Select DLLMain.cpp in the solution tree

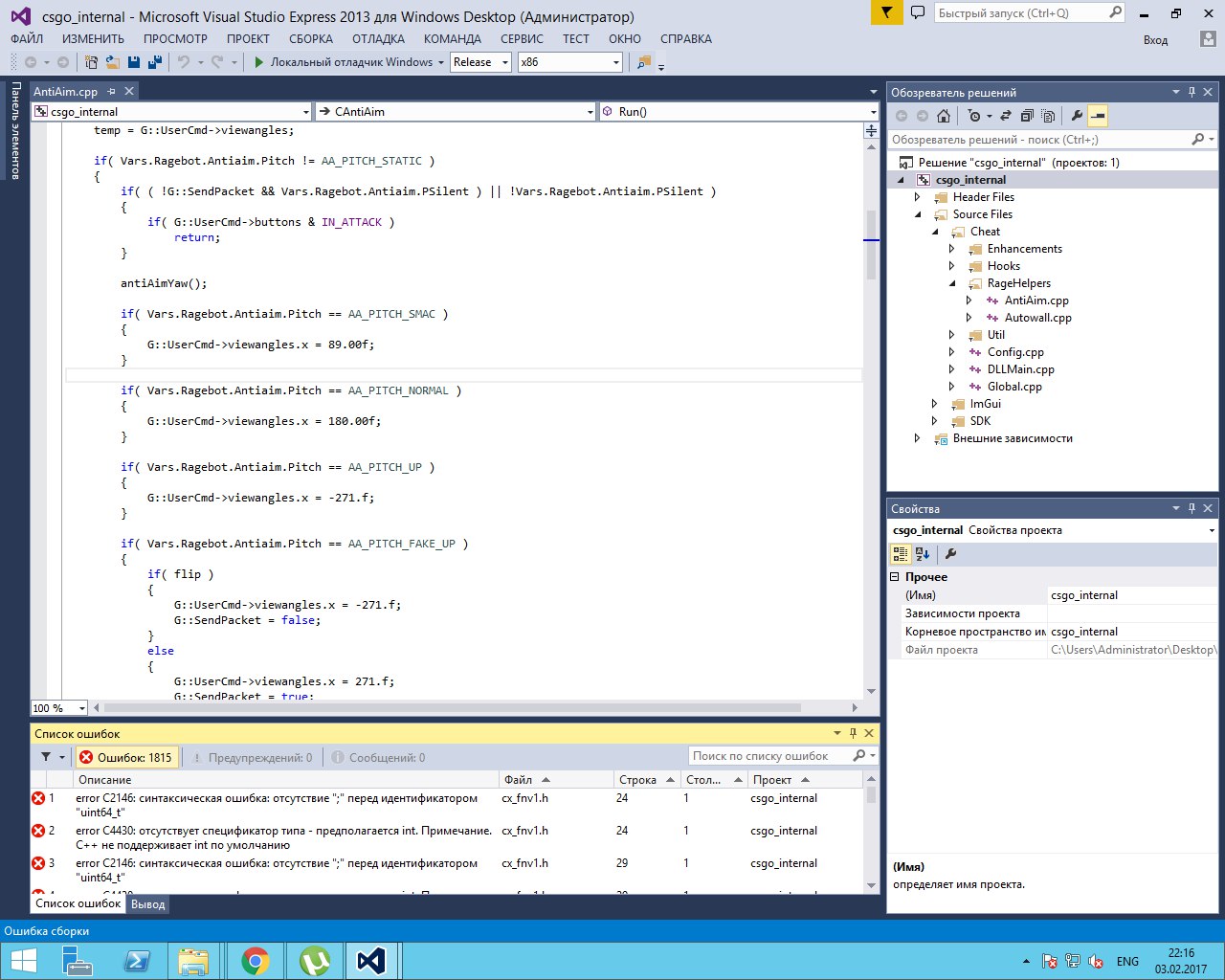tap(1021, 369)
